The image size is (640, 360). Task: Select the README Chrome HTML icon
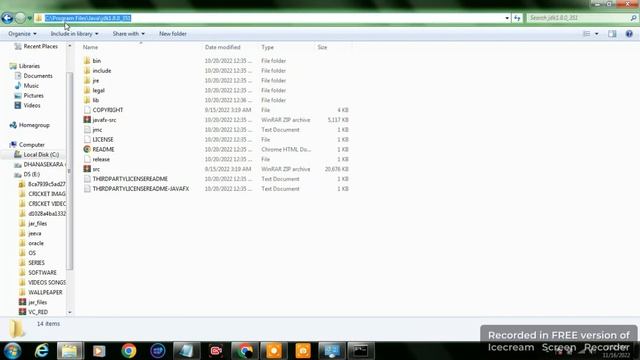pos(87,149)
